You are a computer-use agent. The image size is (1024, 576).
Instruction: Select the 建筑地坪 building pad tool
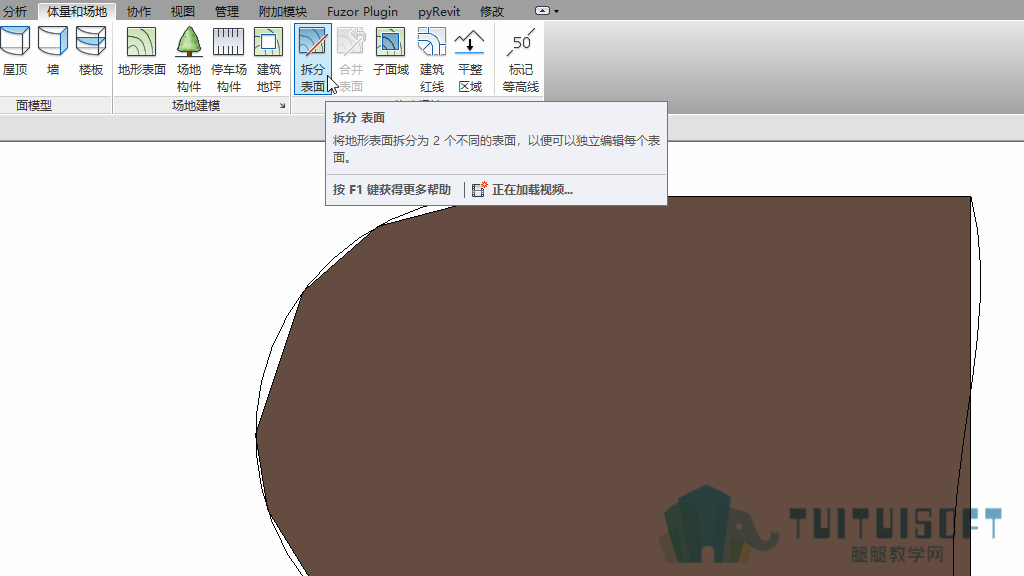click(x=268, y=60)
